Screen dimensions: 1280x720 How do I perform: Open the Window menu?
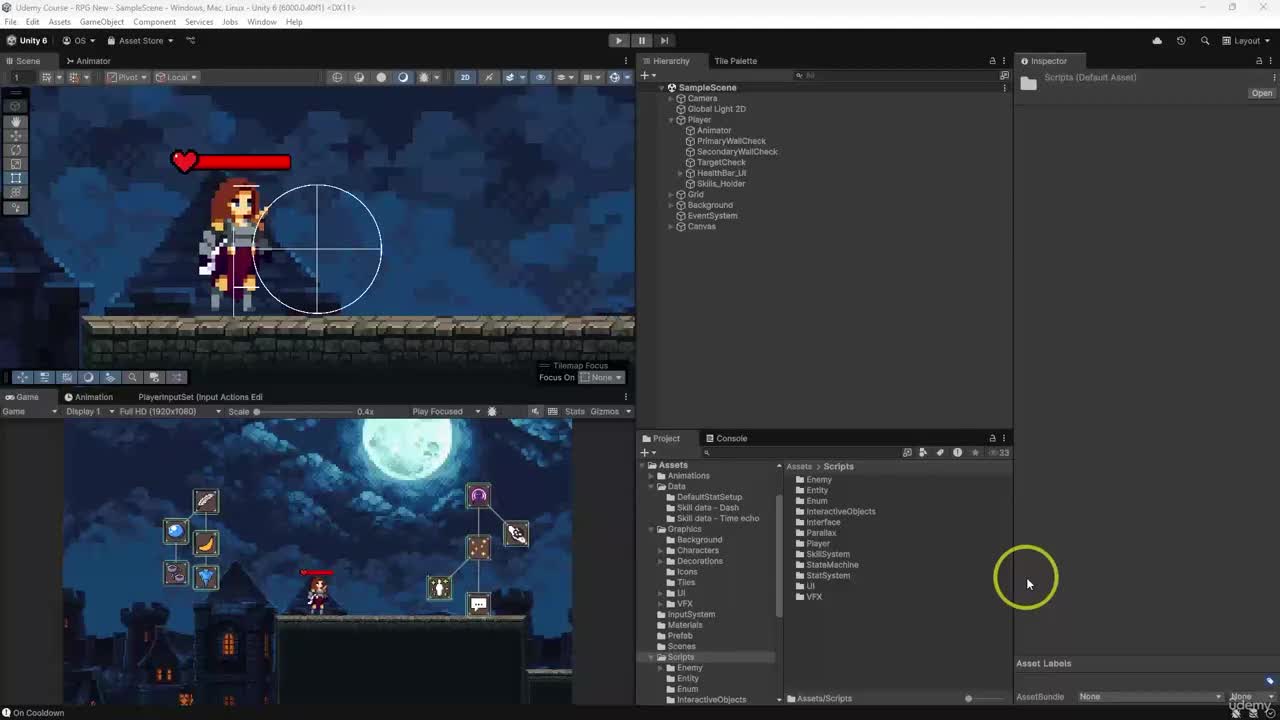[x=262, y=22]
